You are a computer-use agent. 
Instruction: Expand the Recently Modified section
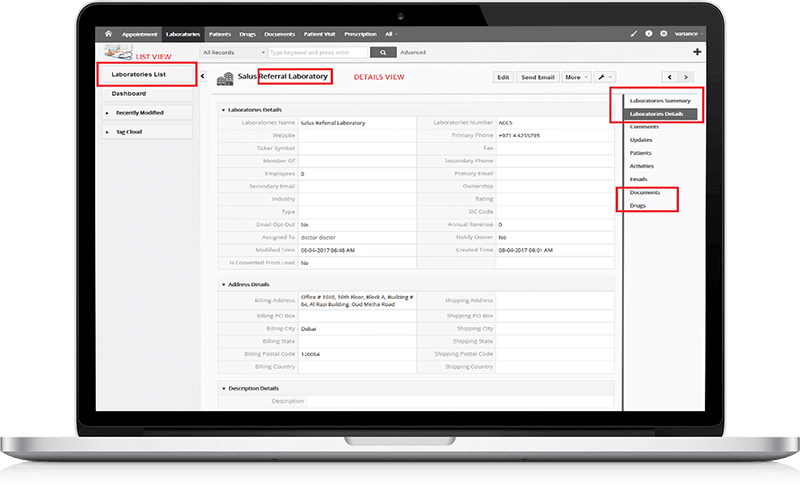pos(147,113)
